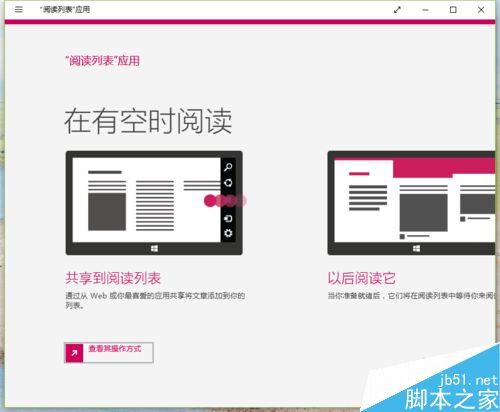500x412 pixels.
Task: Click the 共享到阅读列表 heading
Action: click(113, 278)
